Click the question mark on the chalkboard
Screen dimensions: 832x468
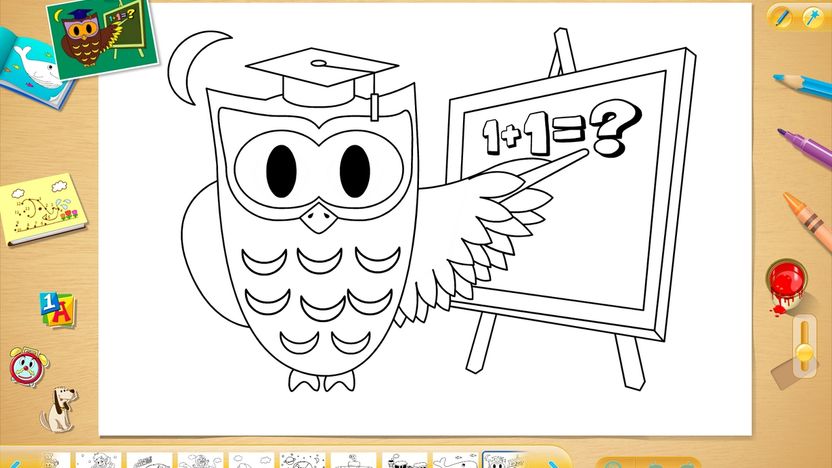point(616,129)
